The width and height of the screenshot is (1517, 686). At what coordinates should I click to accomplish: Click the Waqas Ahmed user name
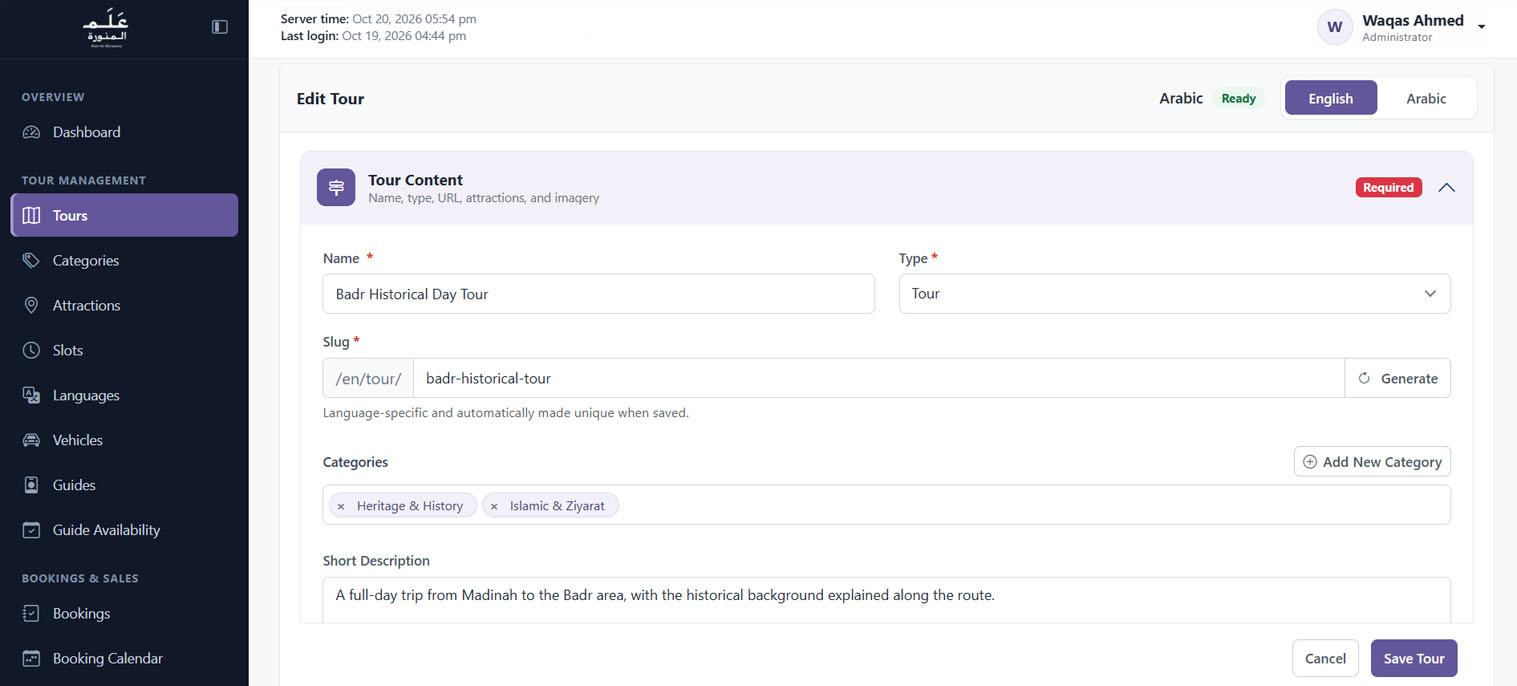1412,20
